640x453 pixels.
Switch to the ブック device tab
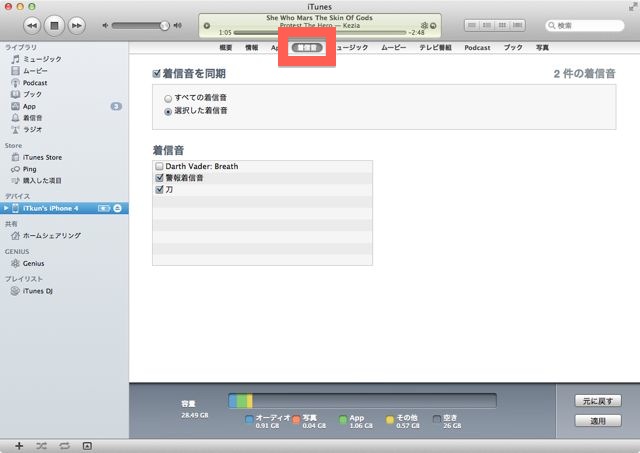(x=513, y=48)
